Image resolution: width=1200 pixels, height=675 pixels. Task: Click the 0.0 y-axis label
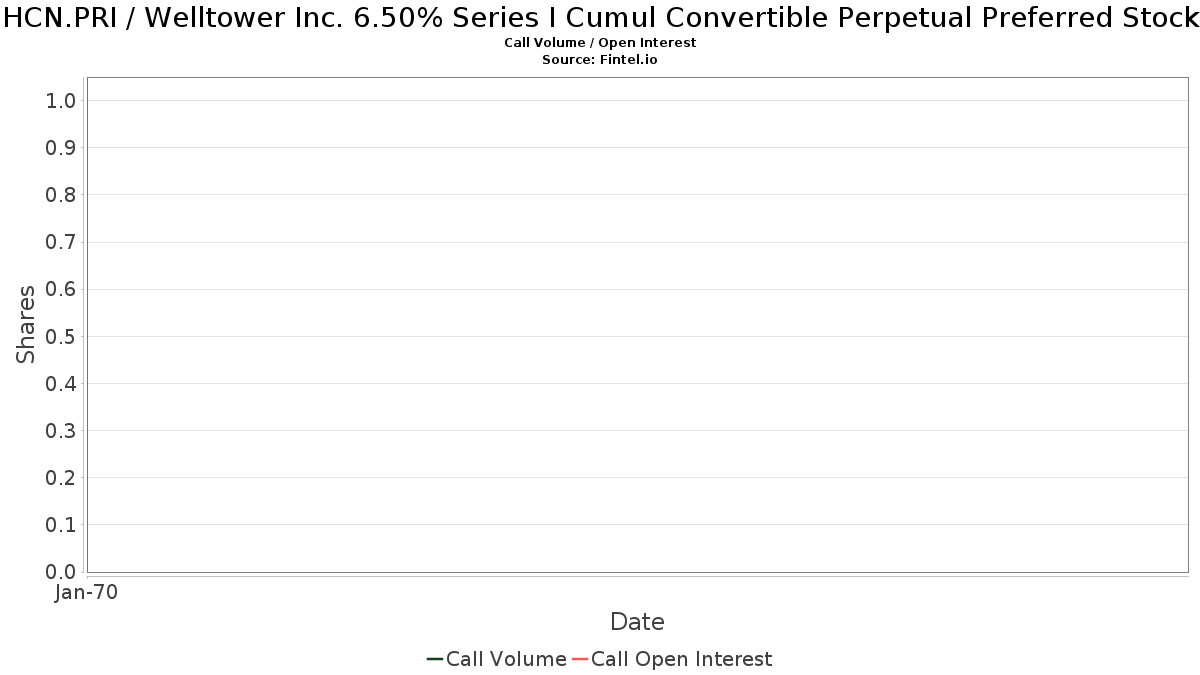pyautogui.click(x=61, y=572)
